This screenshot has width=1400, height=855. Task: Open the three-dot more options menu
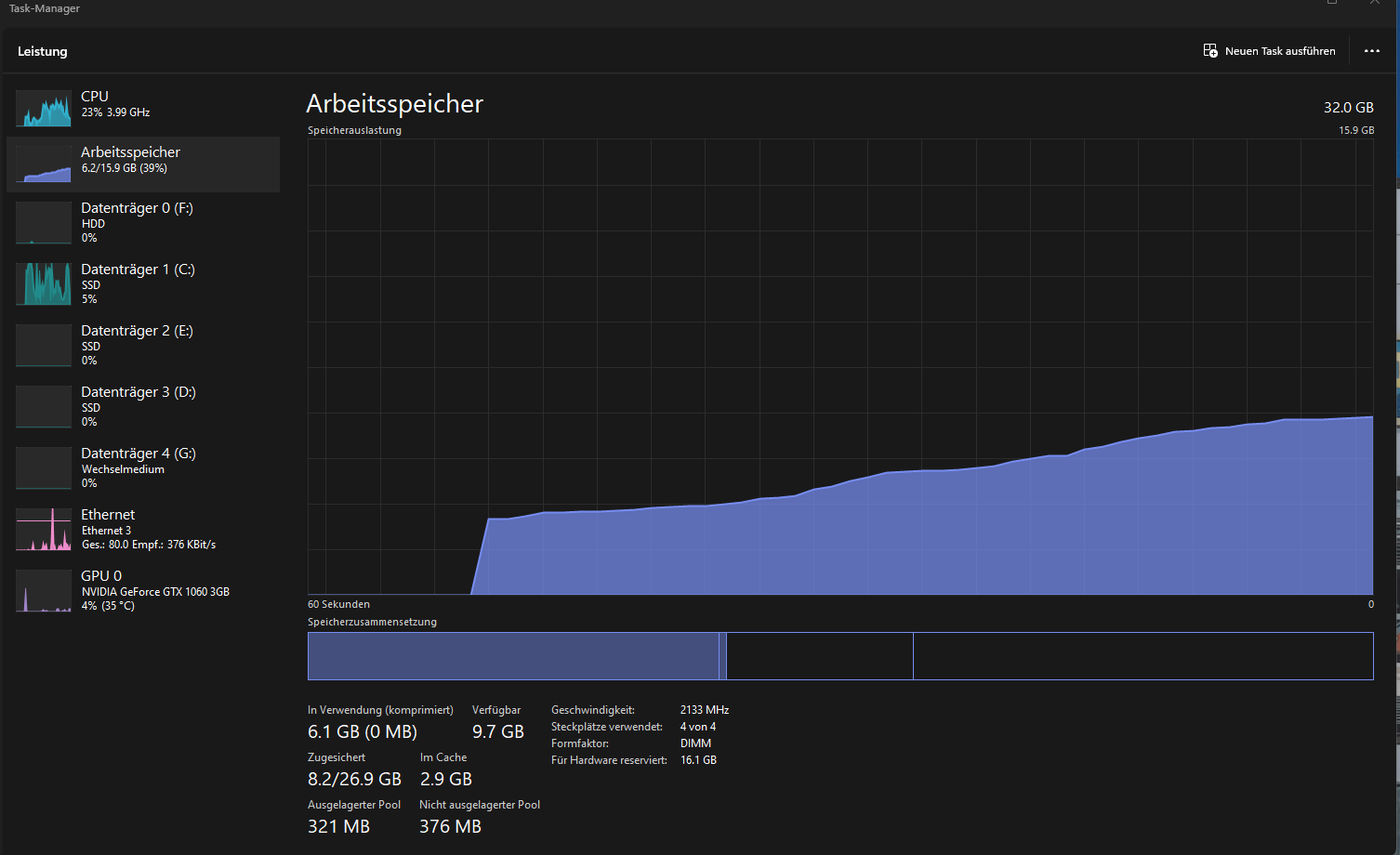pos(1372,51)
